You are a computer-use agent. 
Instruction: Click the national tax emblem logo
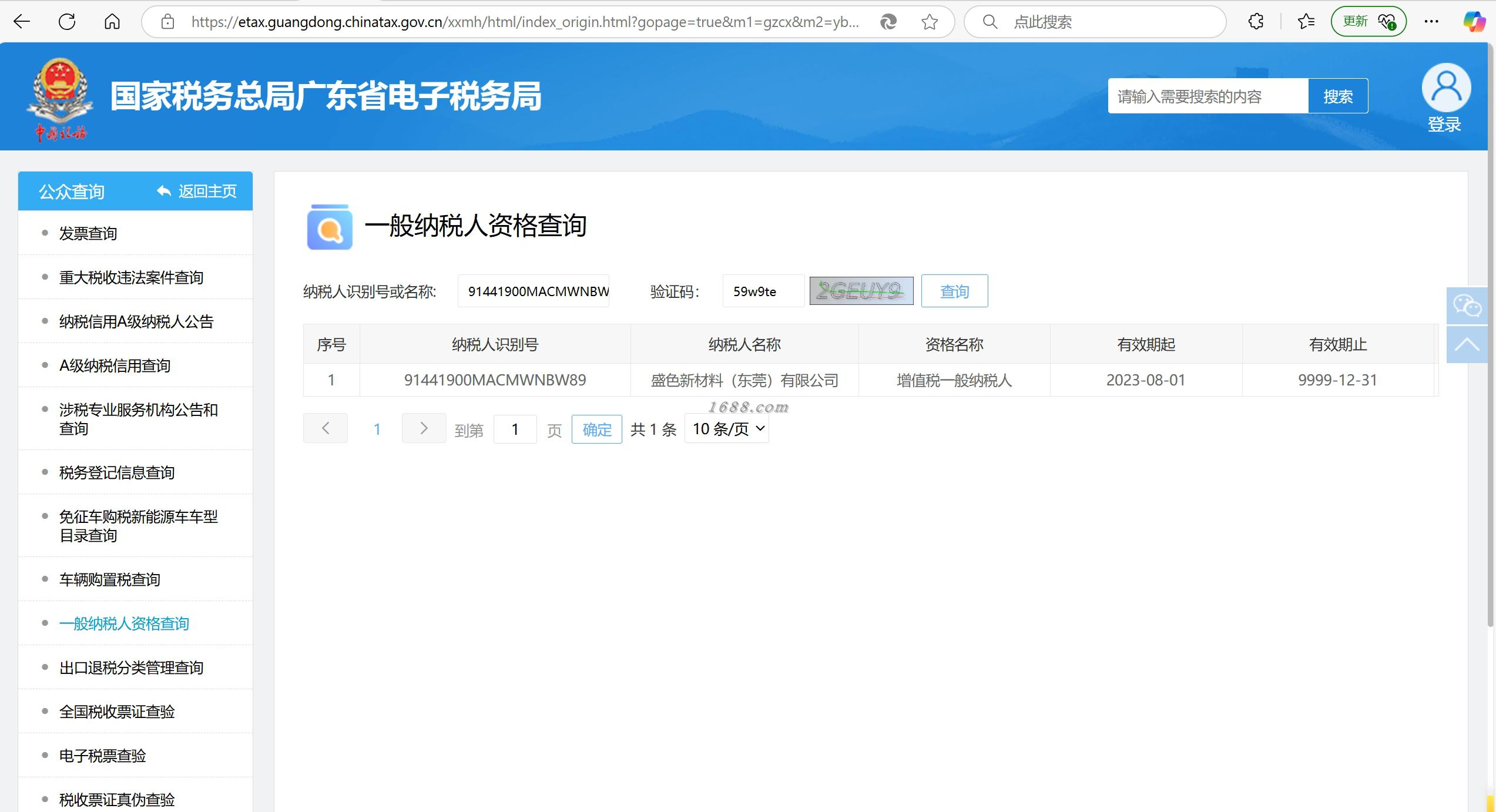59,99
